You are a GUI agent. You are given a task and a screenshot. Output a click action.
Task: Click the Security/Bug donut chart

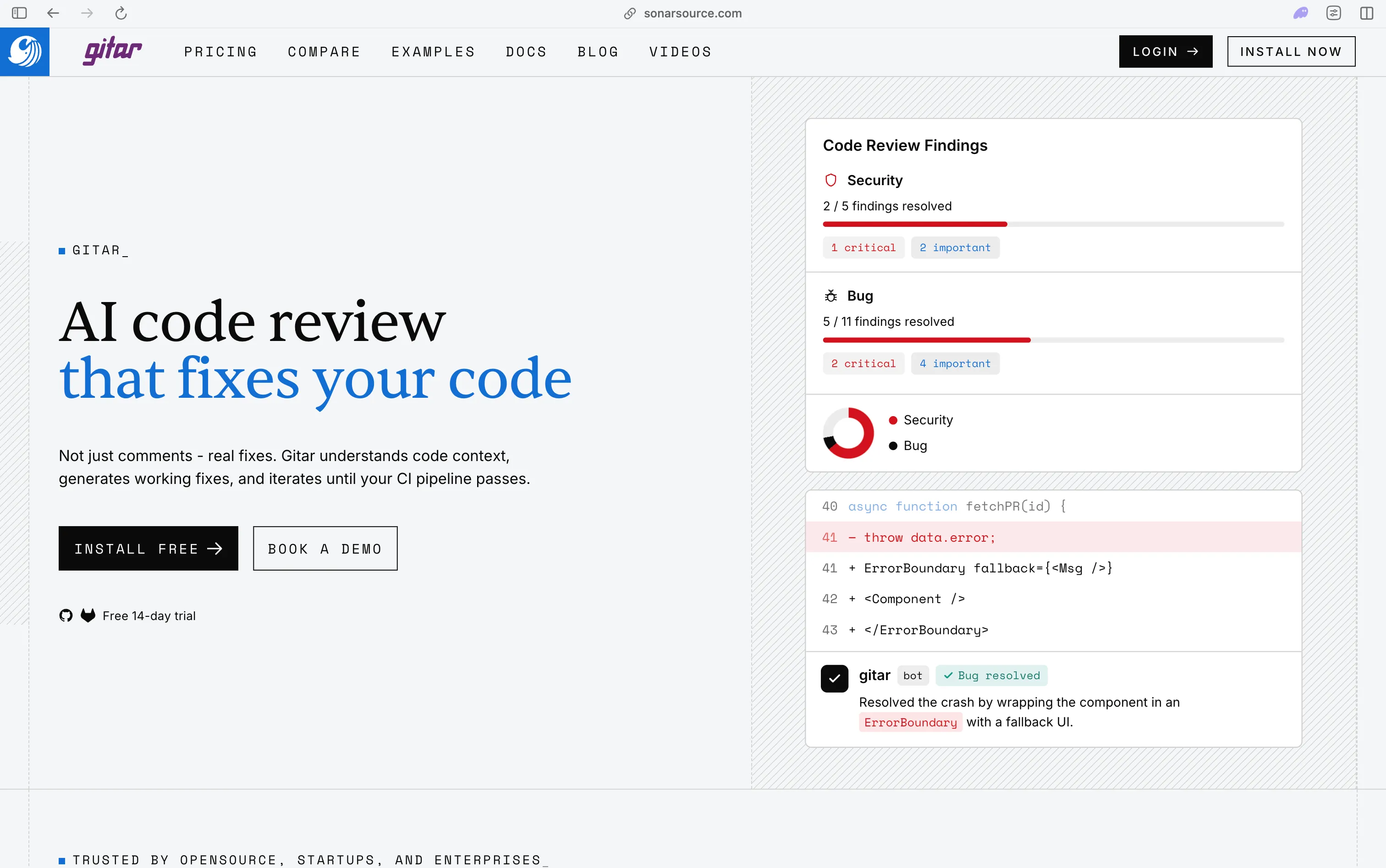coord(848,433)
